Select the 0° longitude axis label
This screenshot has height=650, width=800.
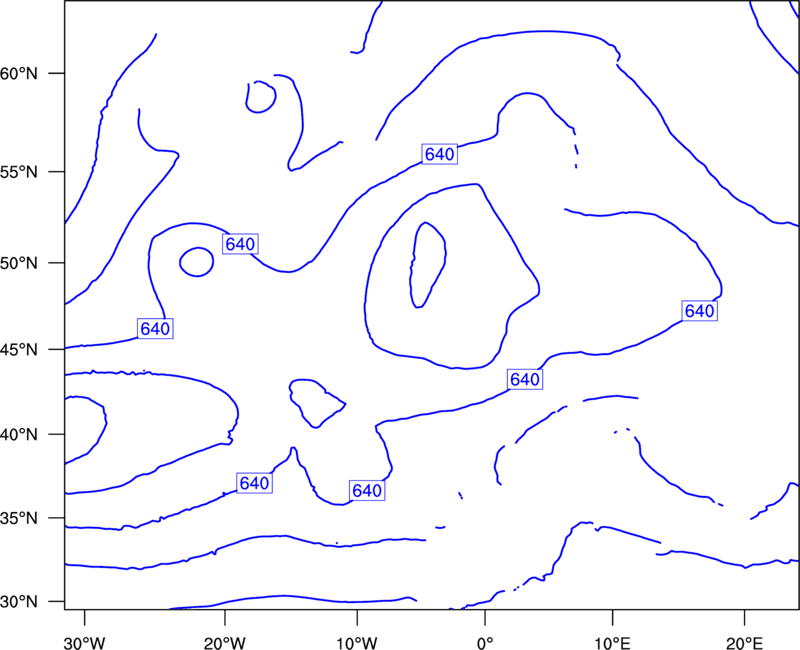(x=485, y=643)
